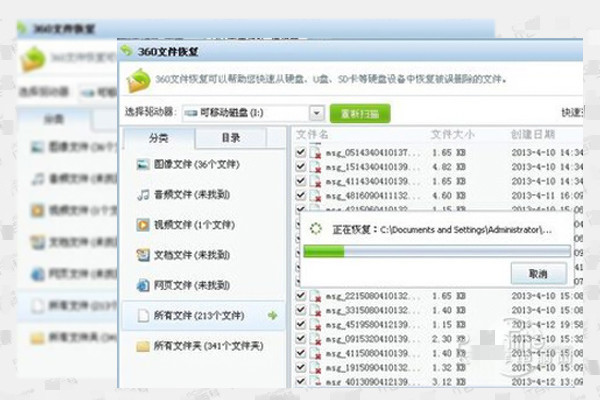The height and width of the screenshot is (400, 600).
Task: Select the 网页文件 web page icon
Action: pos(143,285)
